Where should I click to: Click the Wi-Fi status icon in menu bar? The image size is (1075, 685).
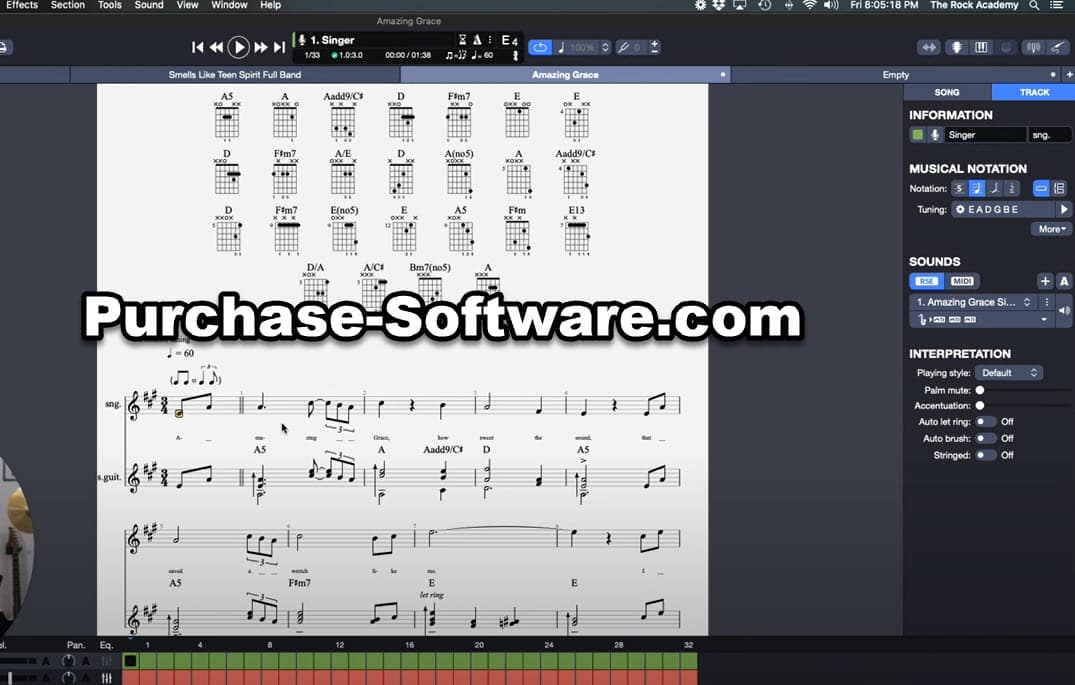(x=810, y=5)
